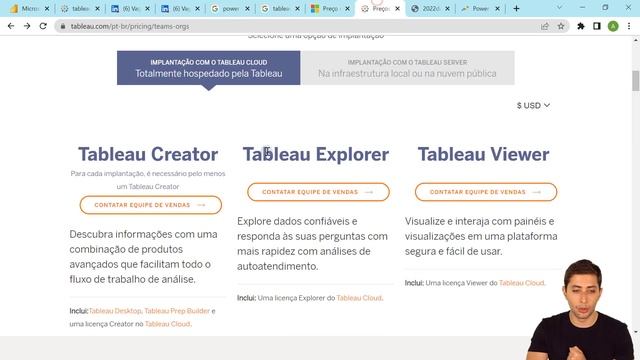Open the Tableau Desktop link

(115, 311)
